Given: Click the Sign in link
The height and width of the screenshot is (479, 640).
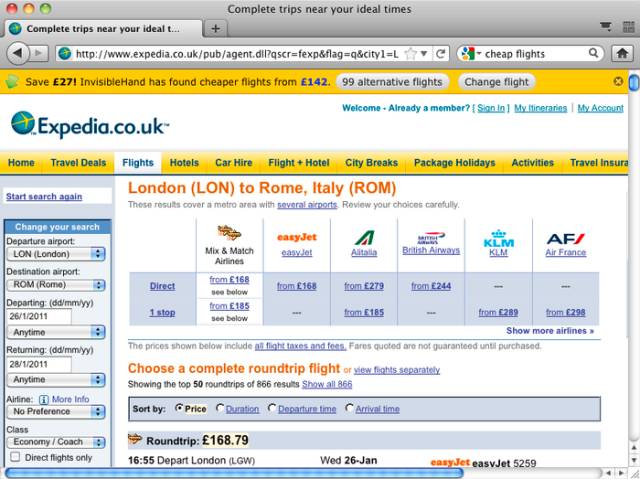Looking at the screenshot, I should (x=491, y=108).
